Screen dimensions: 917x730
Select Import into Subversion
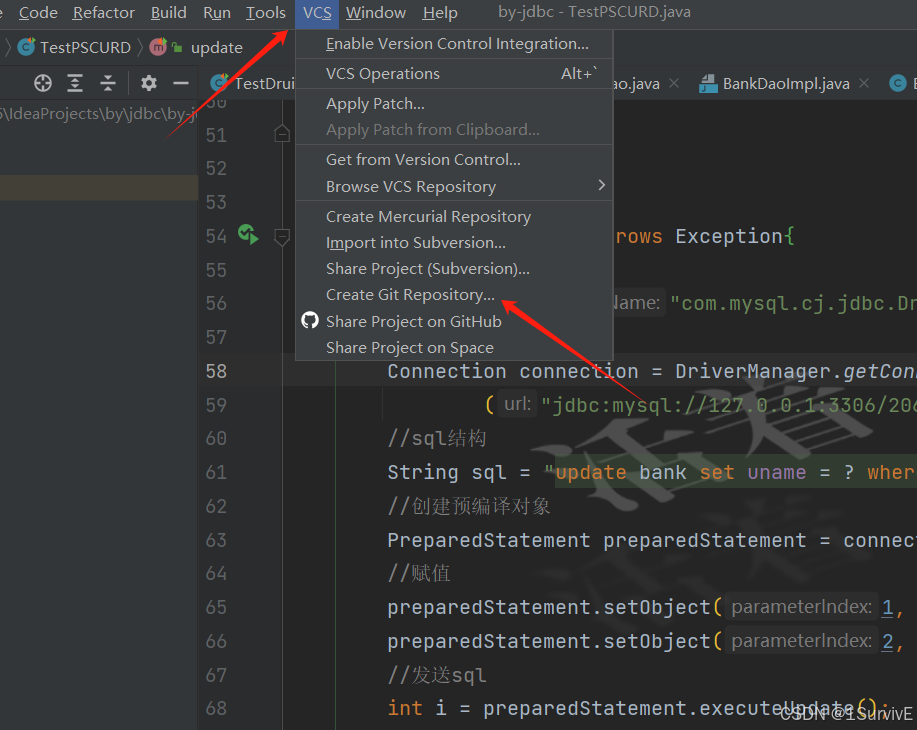[454, 243]
